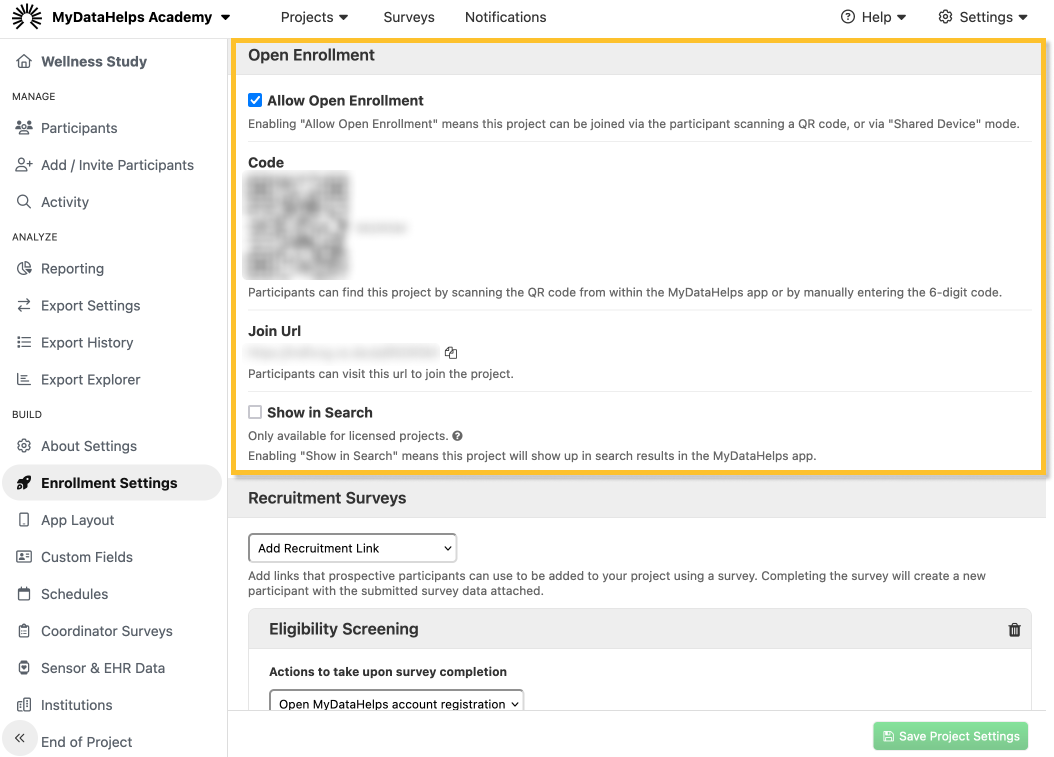Enable the Show in Search checkbox
Viewport: 1054px width, 757px height.
click(255, 412)
